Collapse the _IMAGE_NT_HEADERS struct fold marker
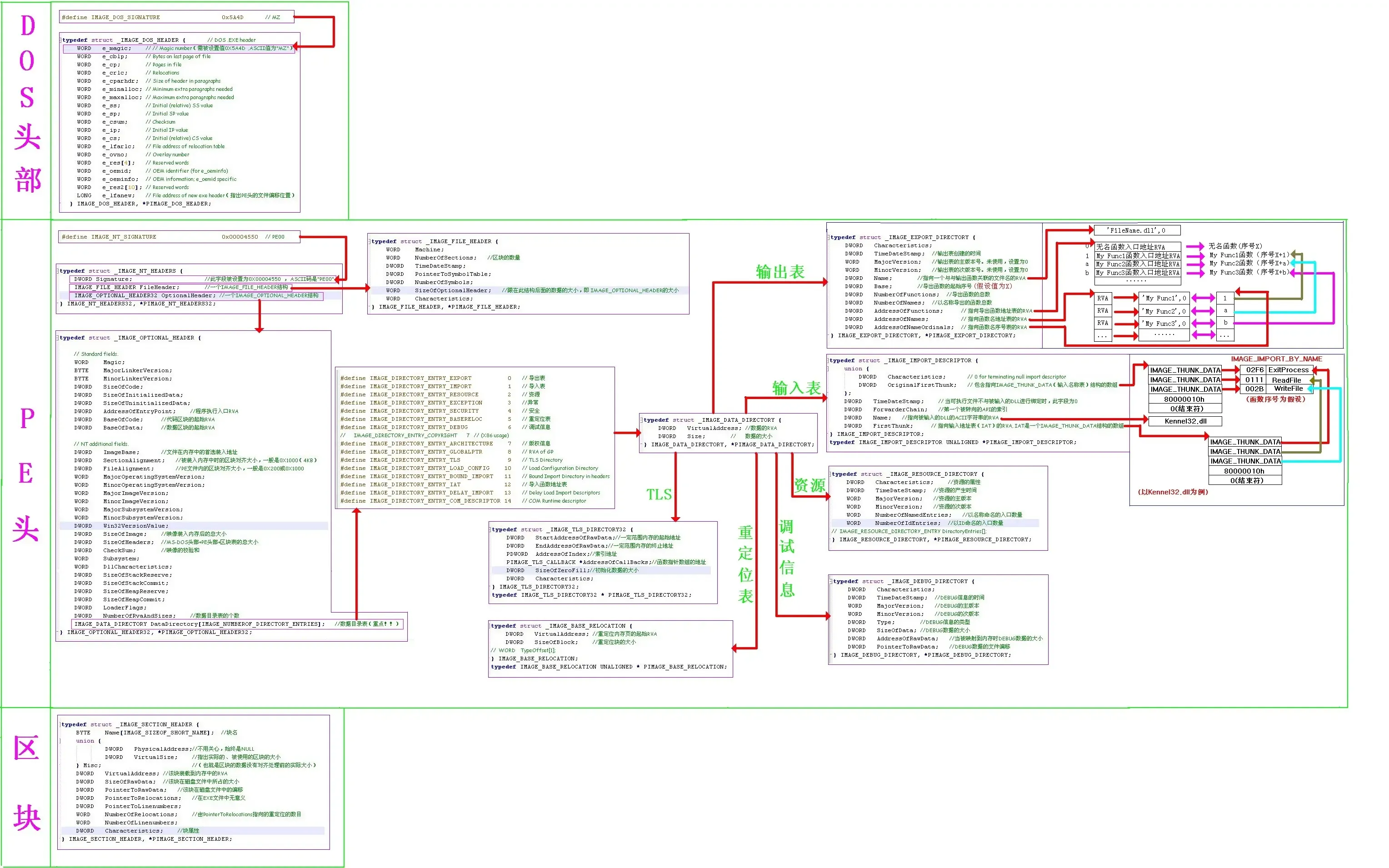 pyautogui.click(x=59, y=271)
